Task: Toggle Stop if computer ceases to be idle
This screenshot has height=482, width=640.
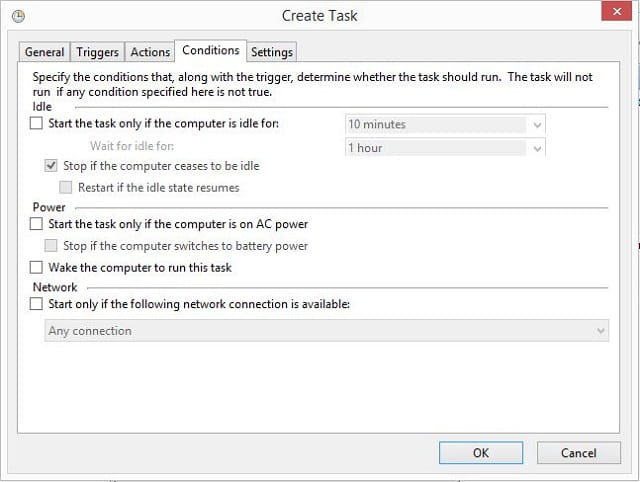Action: pos(51,166)
